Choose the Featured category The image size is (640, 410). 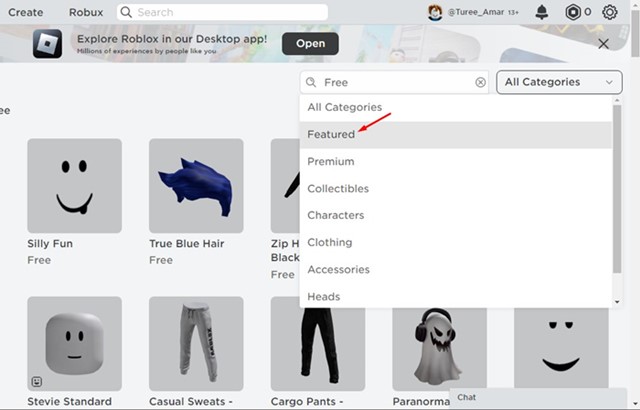point(456,135)
